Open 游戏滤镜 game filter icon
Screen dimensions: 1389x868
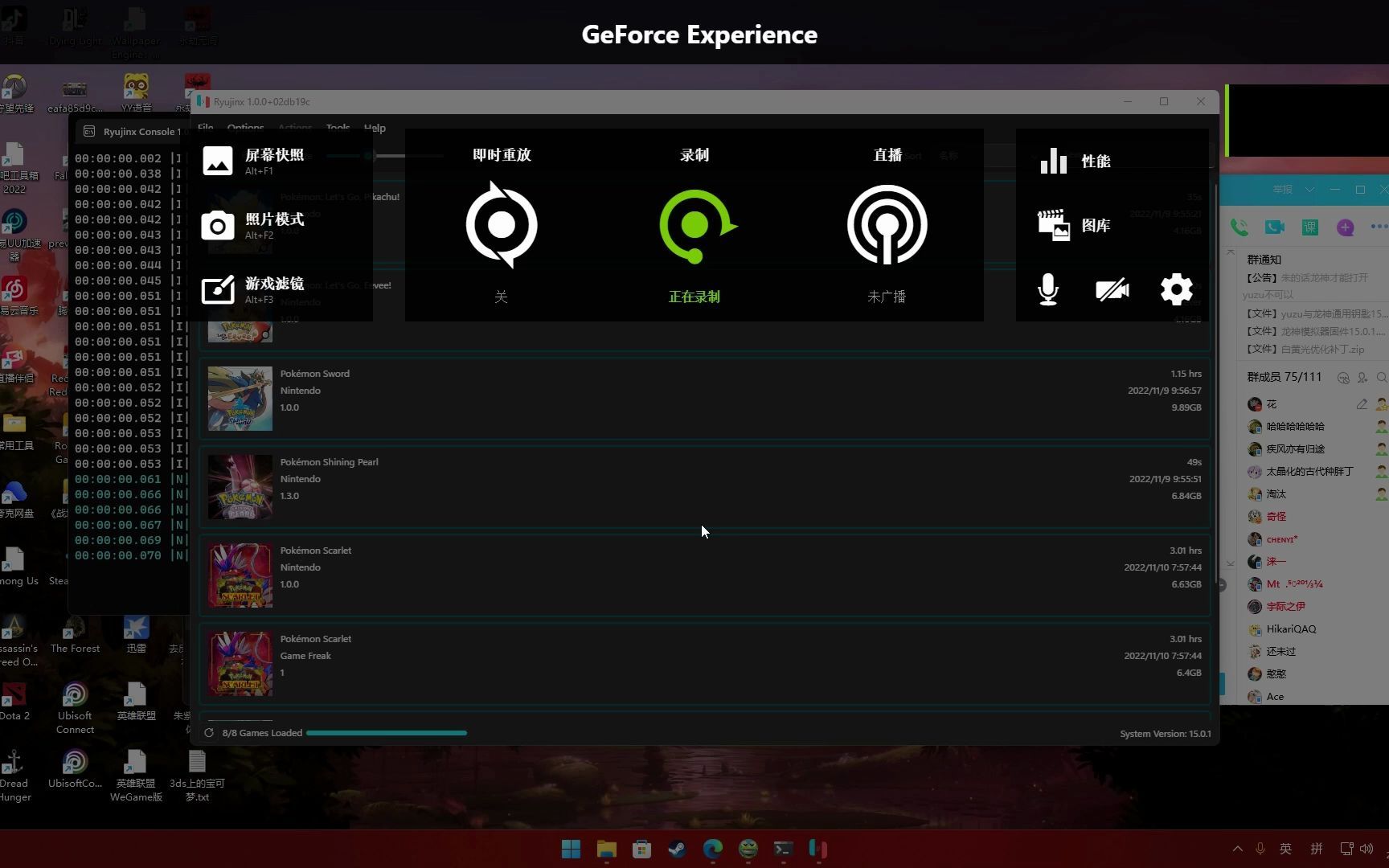click(x=217, y=289)
